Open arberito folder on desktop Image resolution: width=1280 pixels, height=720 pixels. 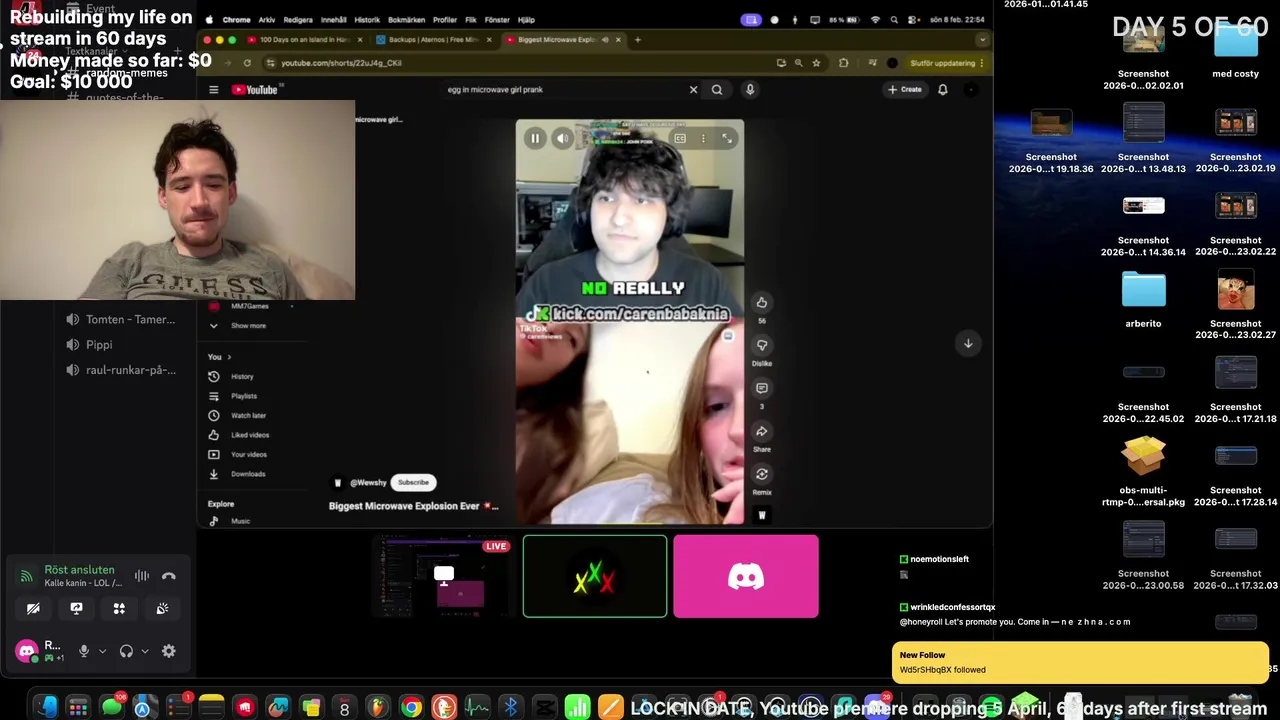click(x=1143, y=299)
